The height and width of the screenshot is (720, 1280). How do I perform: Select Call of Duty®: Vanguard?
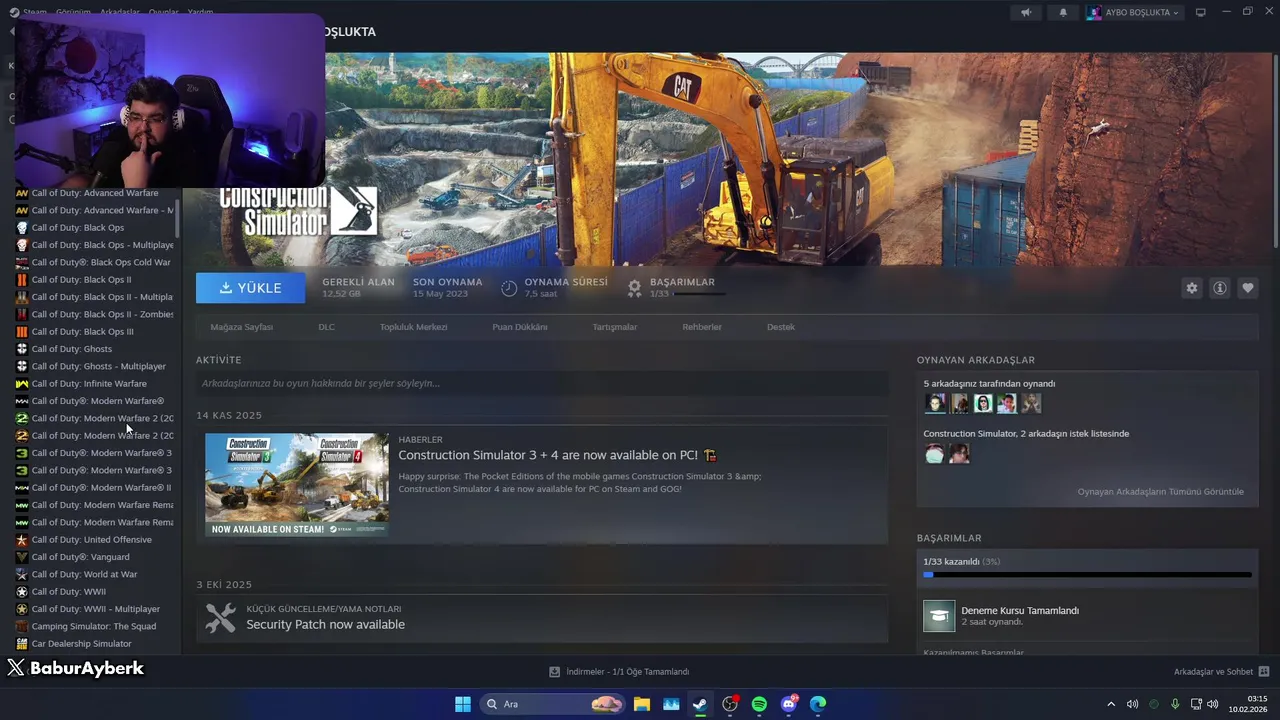tap(80, 557)
